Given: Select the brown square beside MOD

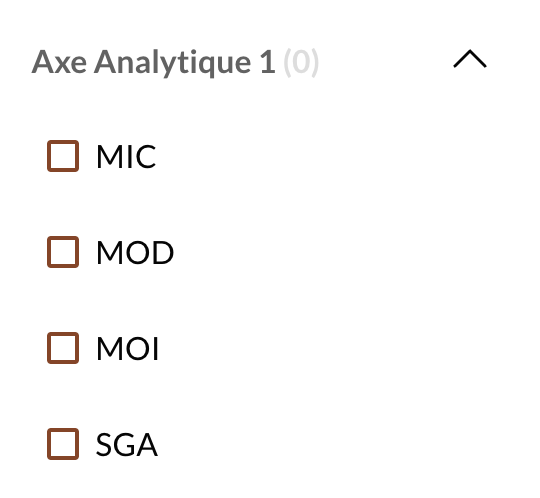Looking at the screenshot, I should 63,252.
